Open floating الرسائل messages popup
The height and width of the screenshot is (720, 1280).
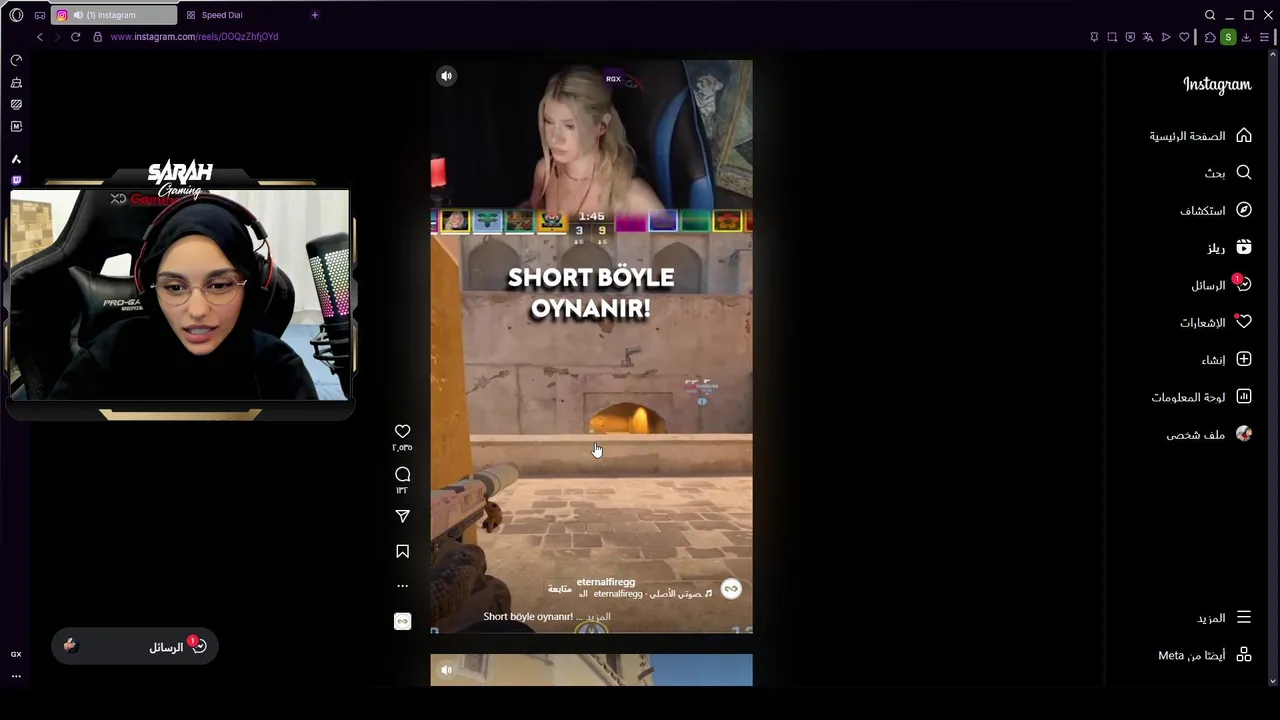tap(135, 647)
